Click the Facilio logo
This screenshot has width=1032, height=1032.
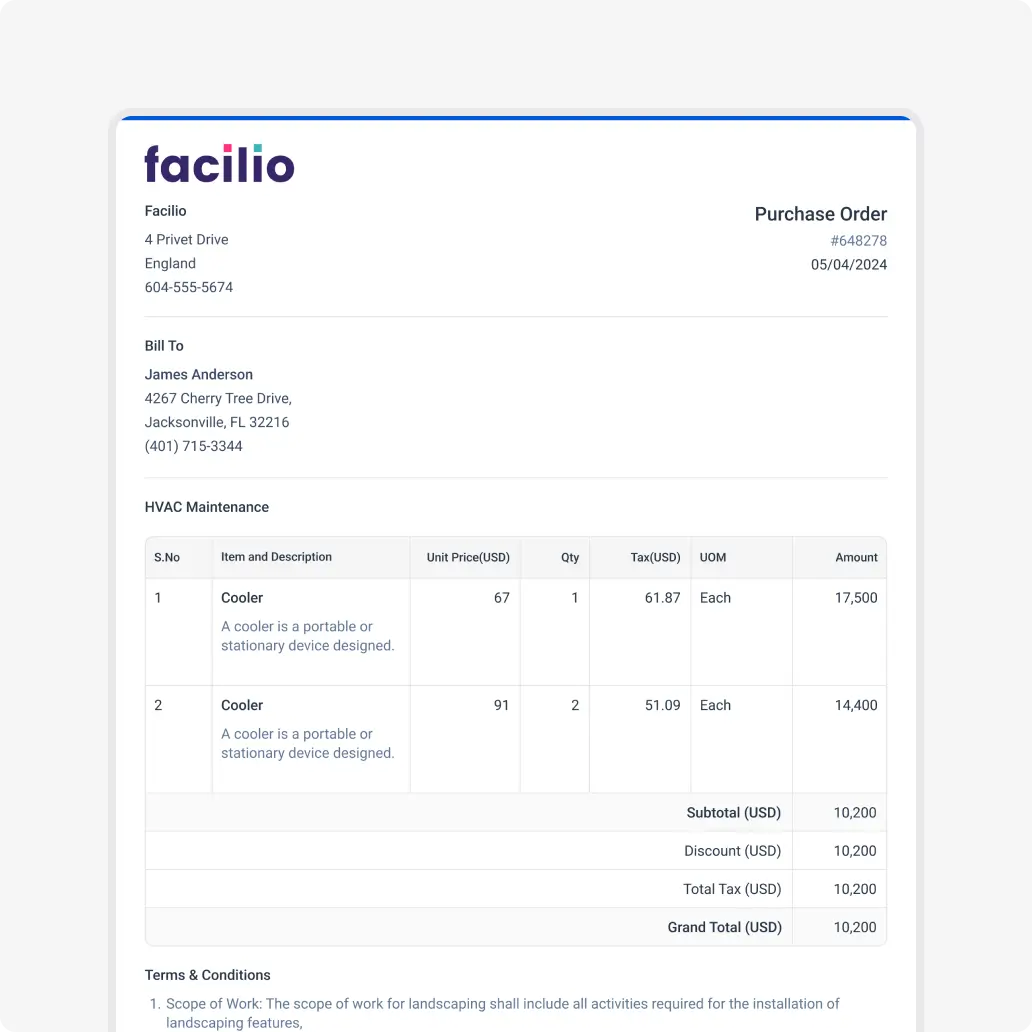219,164
